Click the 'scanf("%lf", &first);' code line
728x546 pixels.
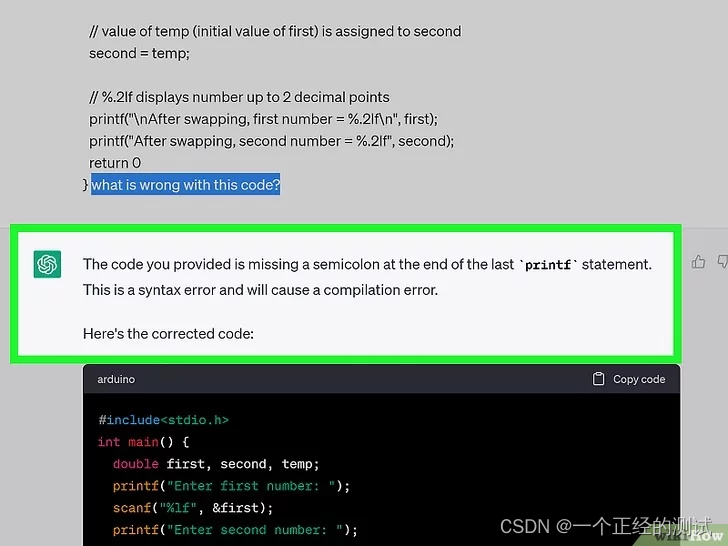click(193, 507)
